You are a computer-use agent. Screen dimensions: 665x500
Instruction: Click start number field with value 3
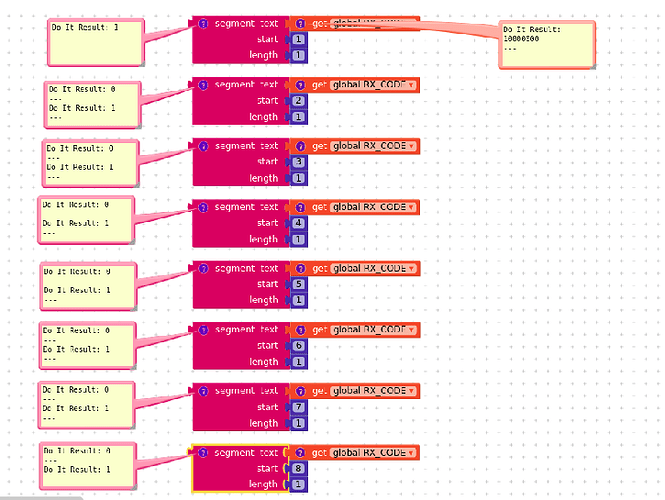(299, 162)
